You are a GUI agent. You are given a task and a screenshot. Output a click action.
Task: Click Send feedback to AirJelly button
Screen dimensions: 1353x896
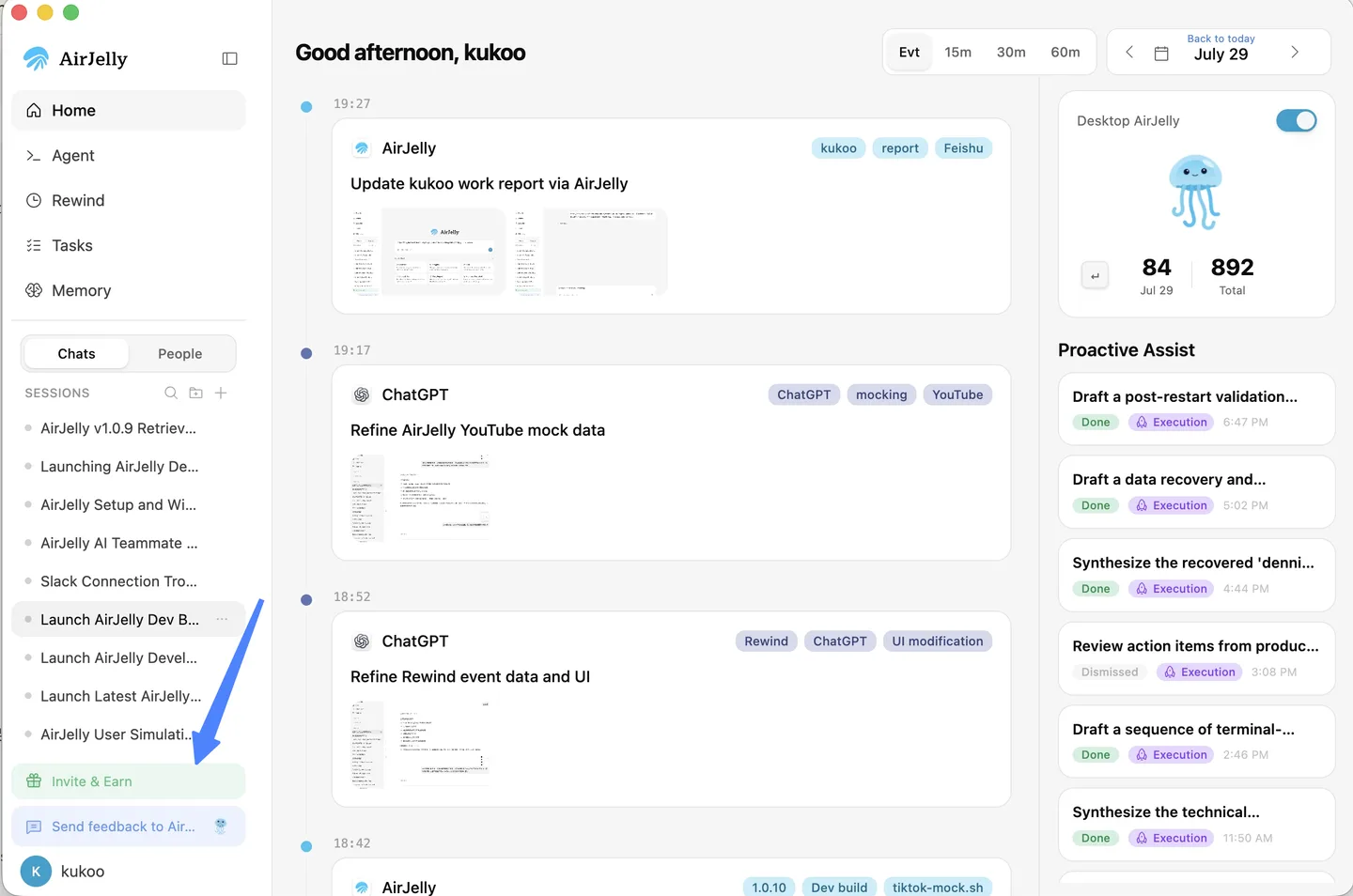pos(129,826)
